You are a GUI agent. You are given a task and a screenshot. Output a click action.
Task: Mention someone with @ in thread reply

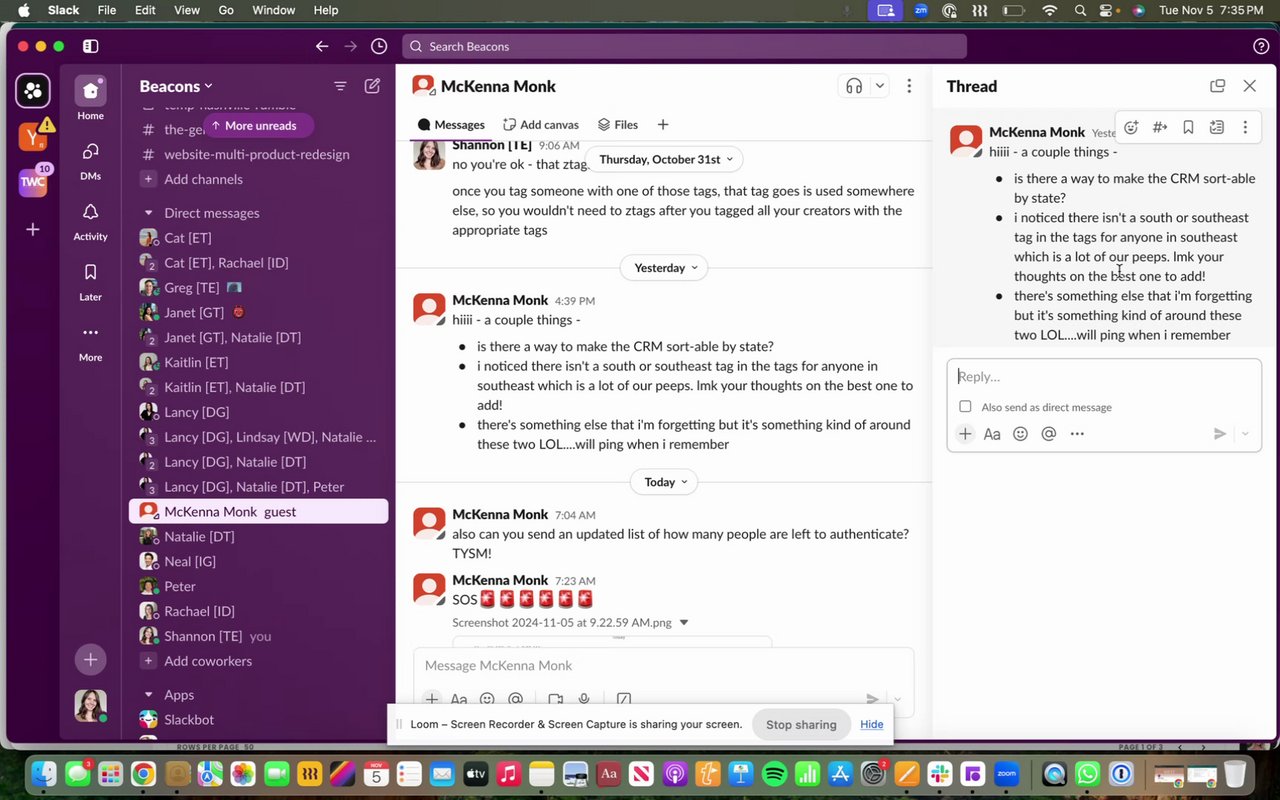click(x=1048, y=434)
